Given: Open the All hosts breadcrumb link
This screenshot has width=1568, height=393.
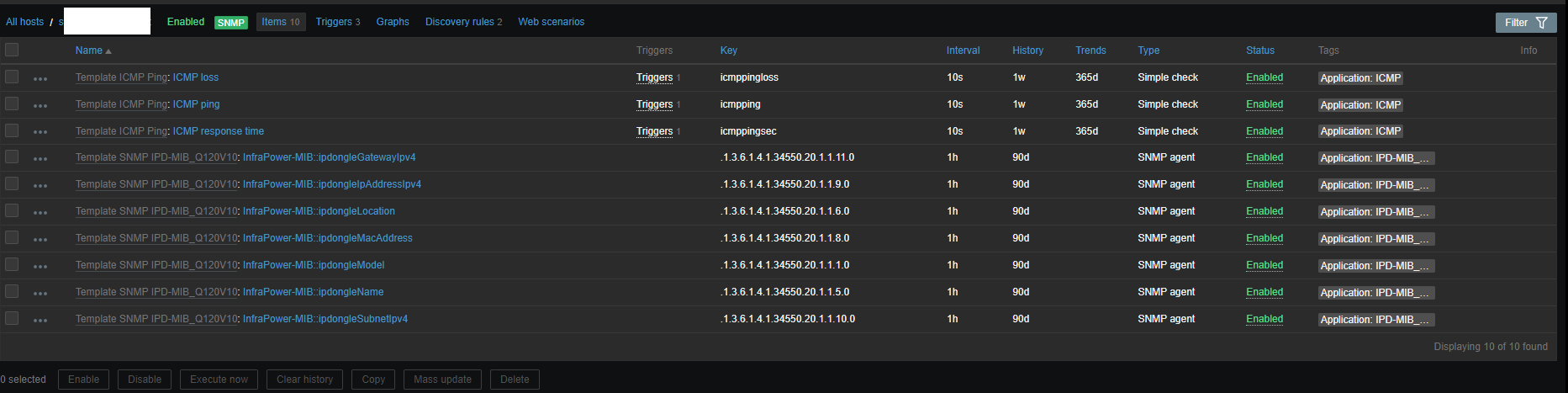Looking at the screenshot, I should pos(24,22).
